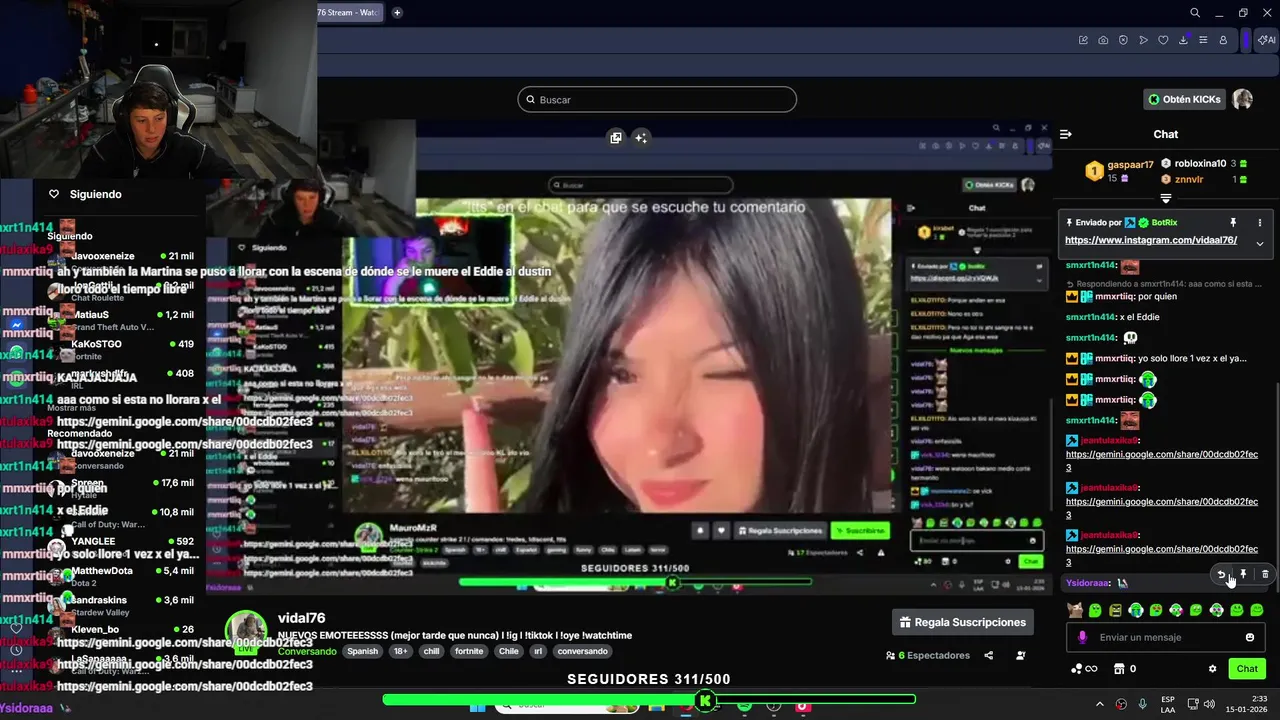
Task: Click the Buscar search field
Action: coord(657,100)
